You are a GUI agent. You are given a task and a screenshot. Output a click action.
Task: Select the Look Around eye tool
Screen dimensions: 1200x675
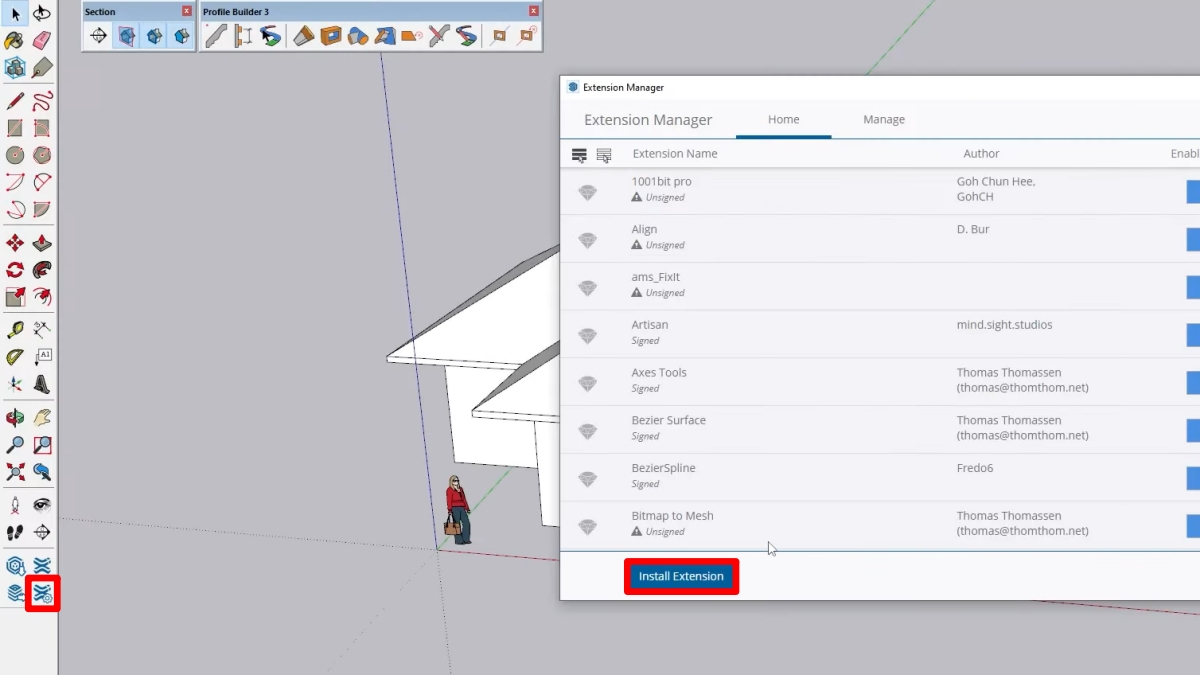(42, 505)
